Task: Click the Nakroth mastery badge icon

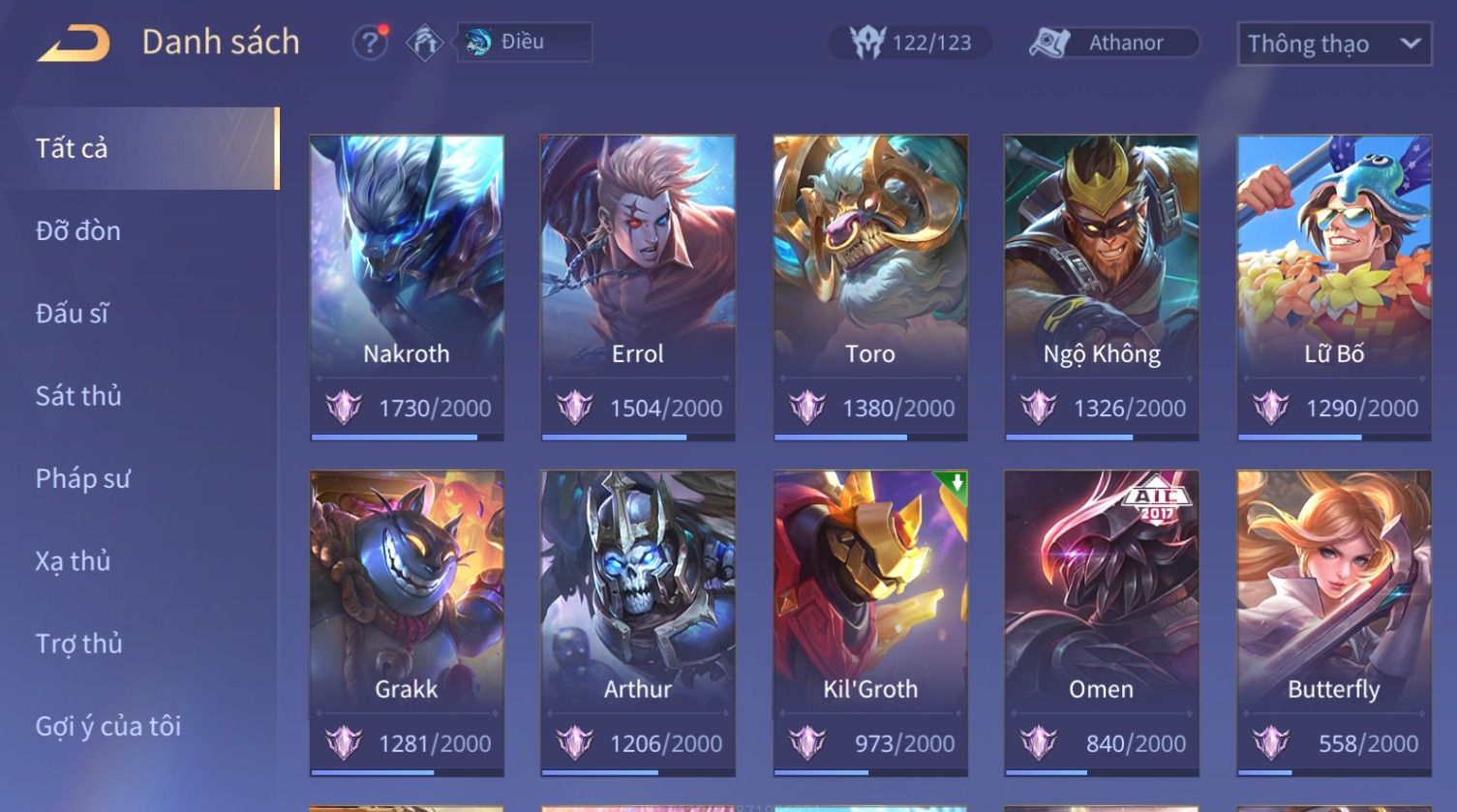Action: 343,407
